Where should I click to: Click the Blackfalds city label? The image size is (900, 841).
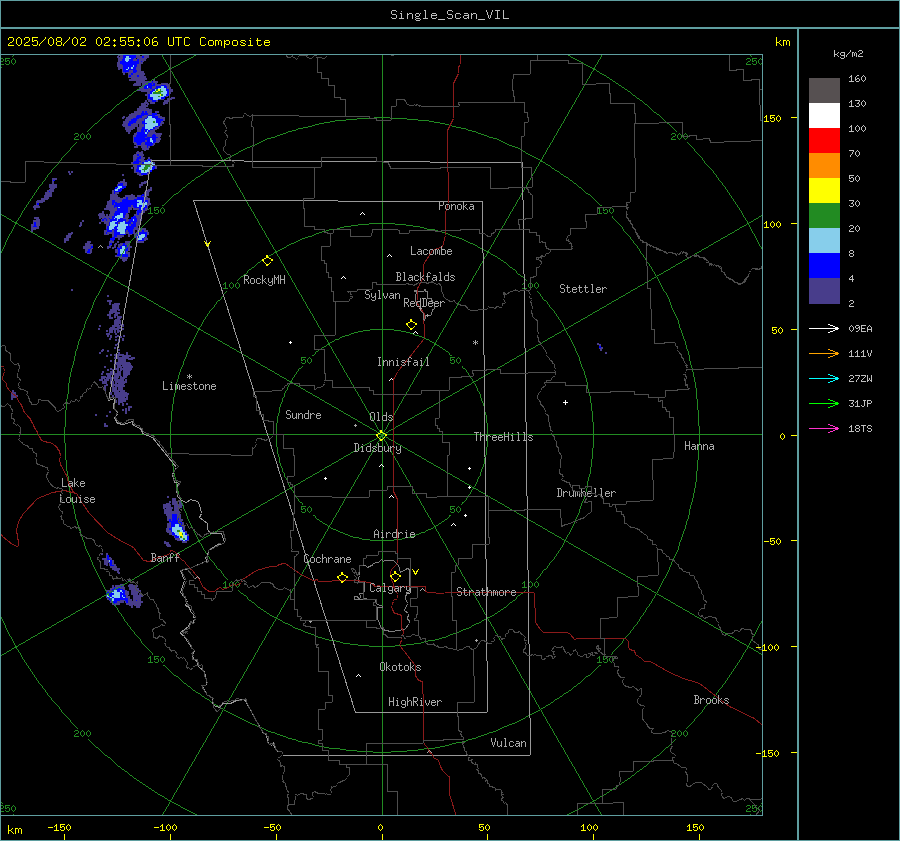click(x=425, y=277)
